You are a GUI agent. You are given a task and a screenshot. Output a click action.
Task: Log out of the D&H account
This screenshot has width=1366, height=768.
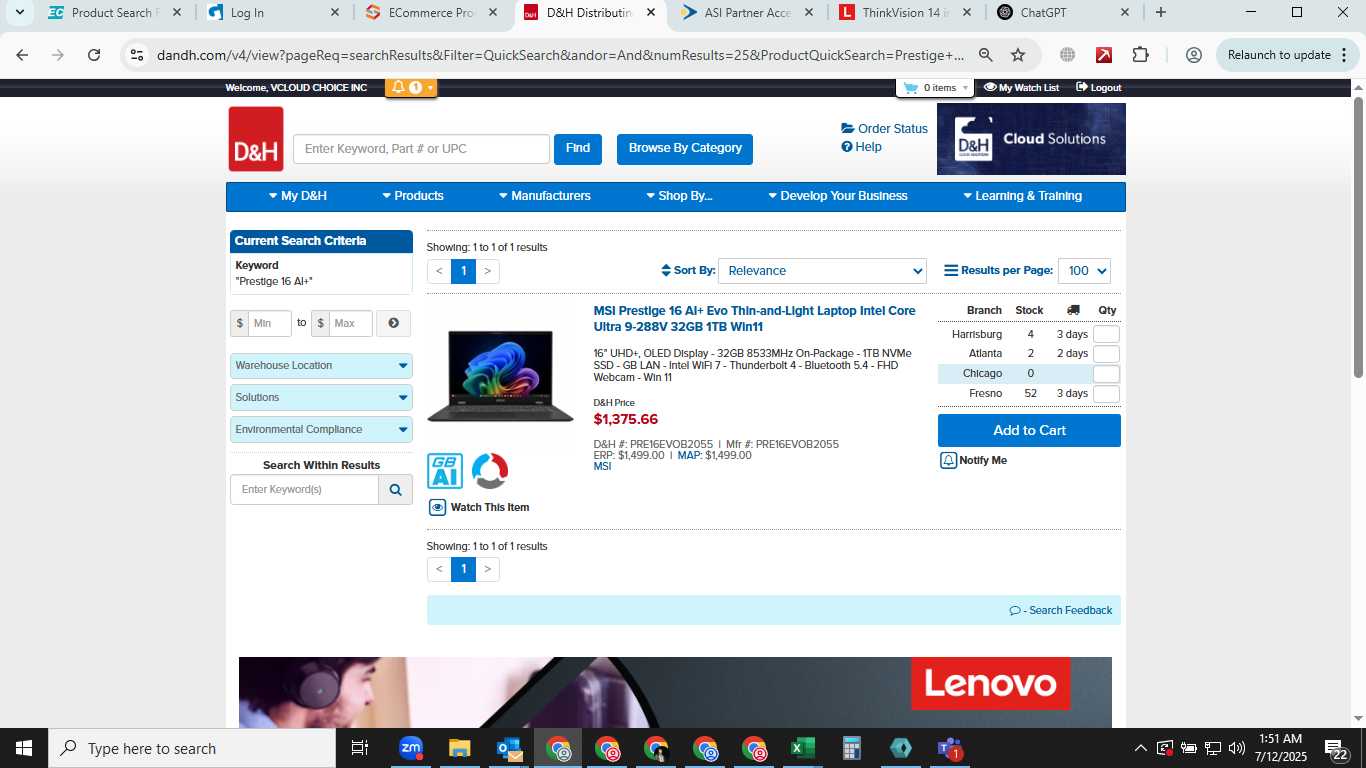(x=1099, y=88)
